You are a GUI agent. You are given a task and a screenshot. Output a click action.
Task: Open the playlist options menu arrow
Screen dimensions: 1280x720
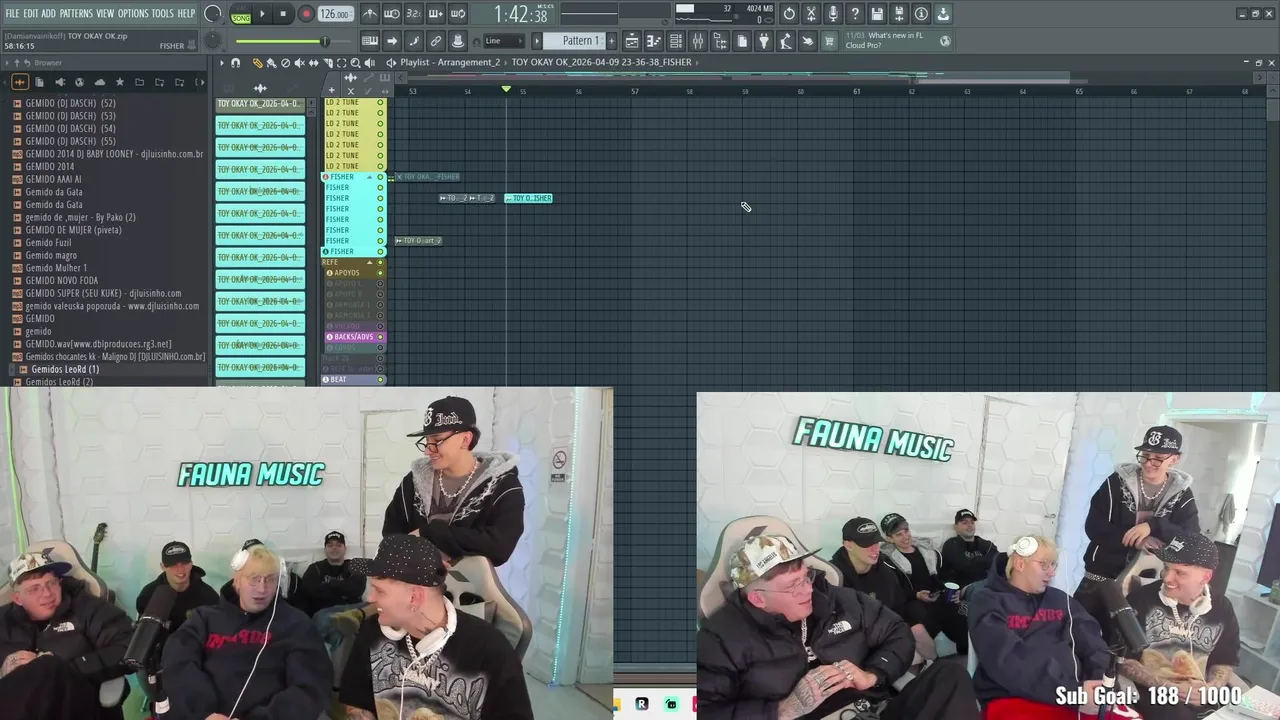(222, 62)
